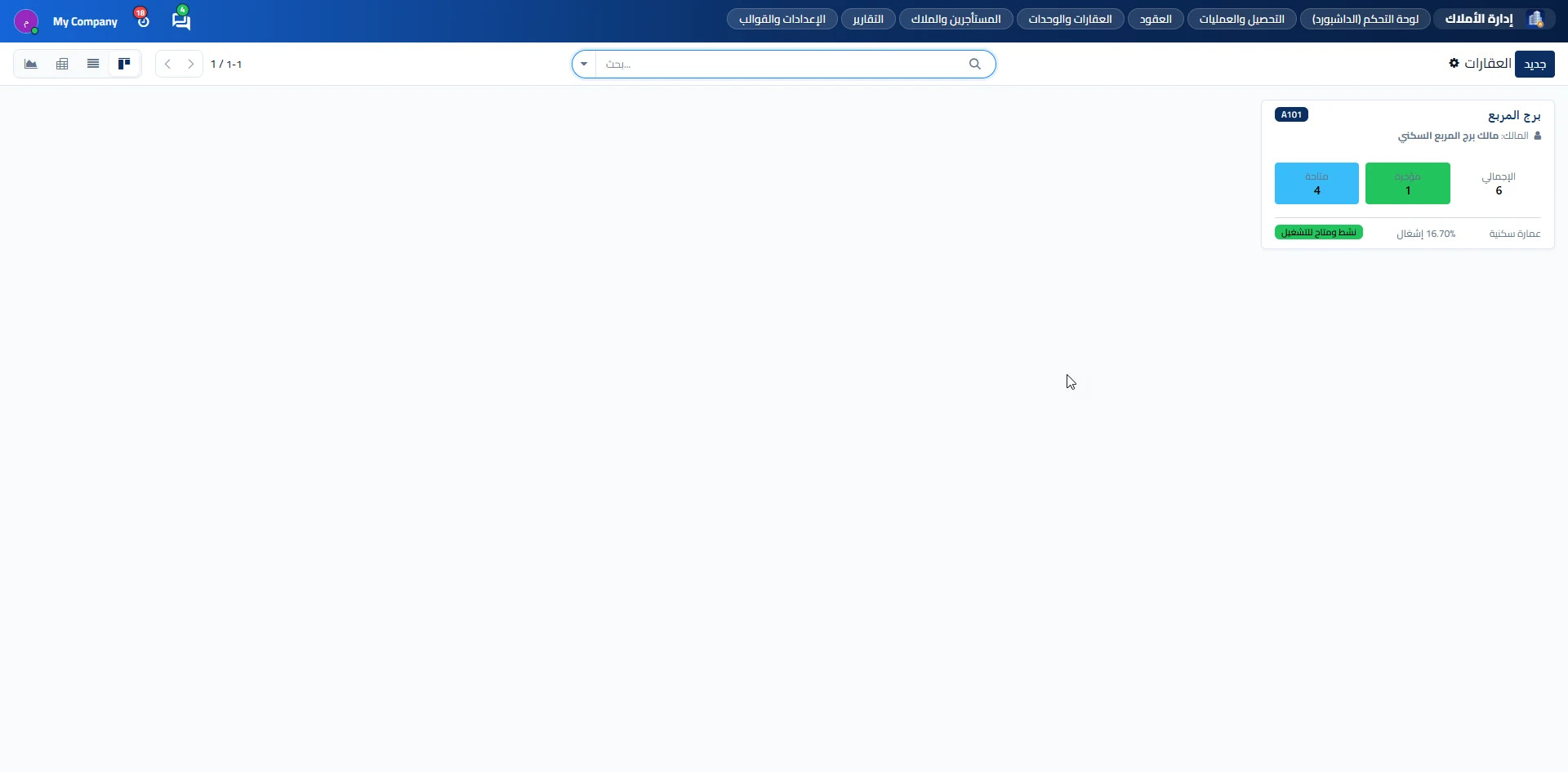Click the property management app icon
Image resolution: width=1568 pixels, height=772 pixels.
[x=1536, y=19]
